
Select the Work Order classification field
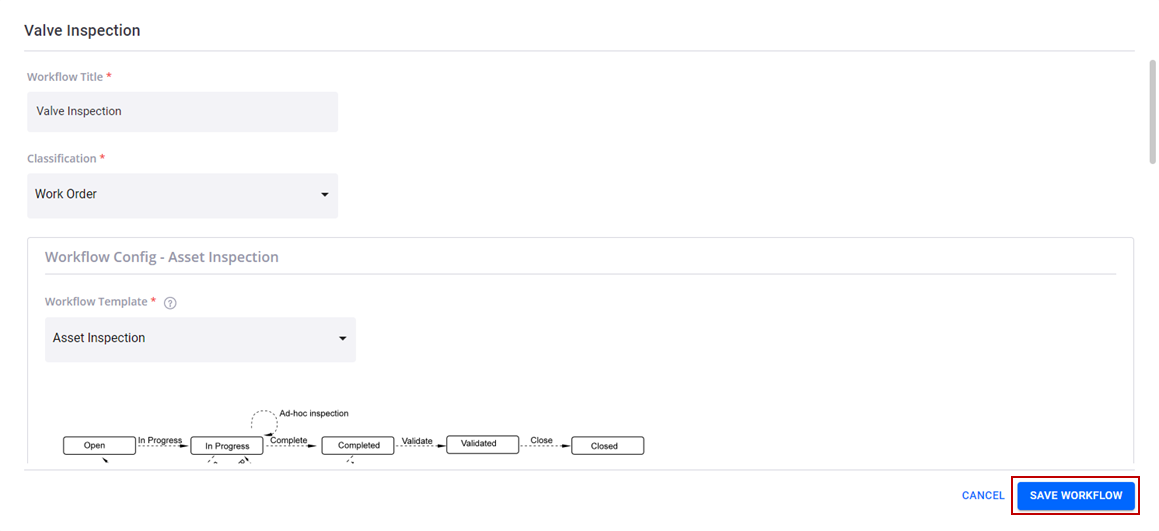tap(183, 196)
